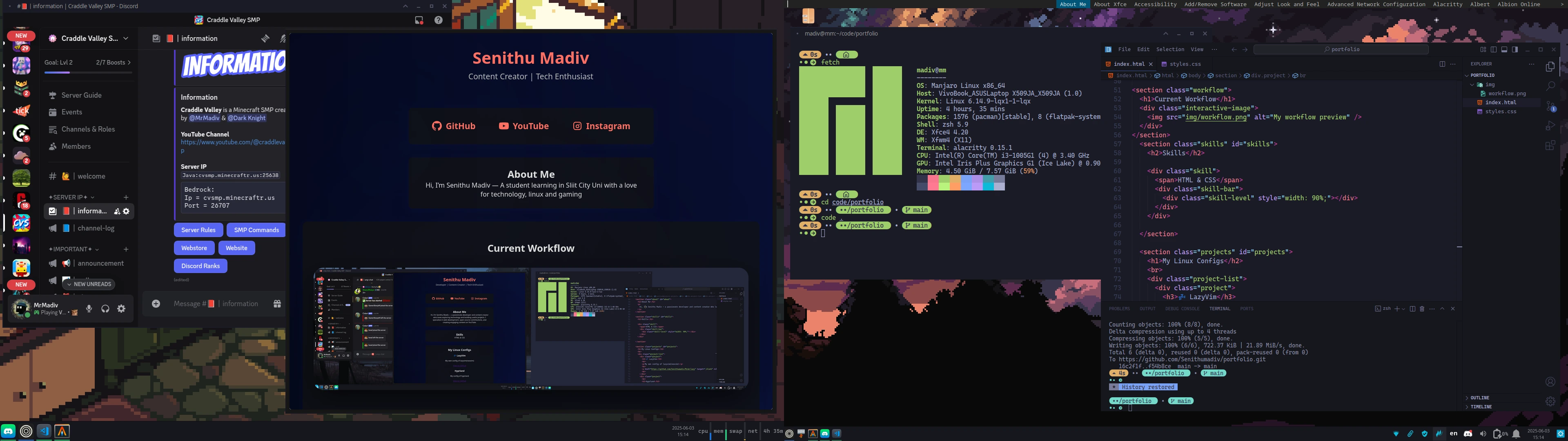Open Search view in VS Code activity bar
This screenshot has height=441, width=1568.
1550,87
